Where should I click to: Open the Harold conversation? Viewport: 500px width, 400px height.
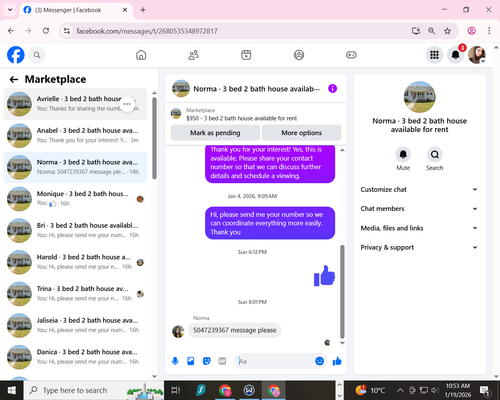[75, 262]
